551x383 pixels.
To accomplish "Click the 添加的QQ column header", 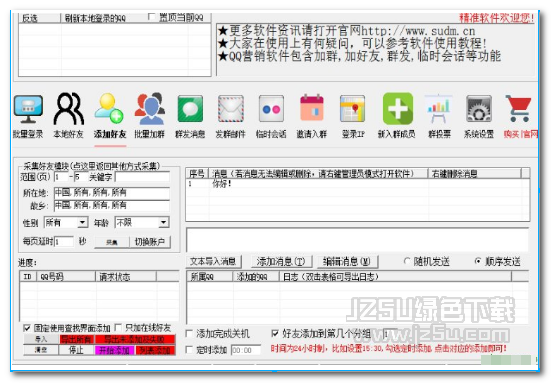I will point(256,277).
